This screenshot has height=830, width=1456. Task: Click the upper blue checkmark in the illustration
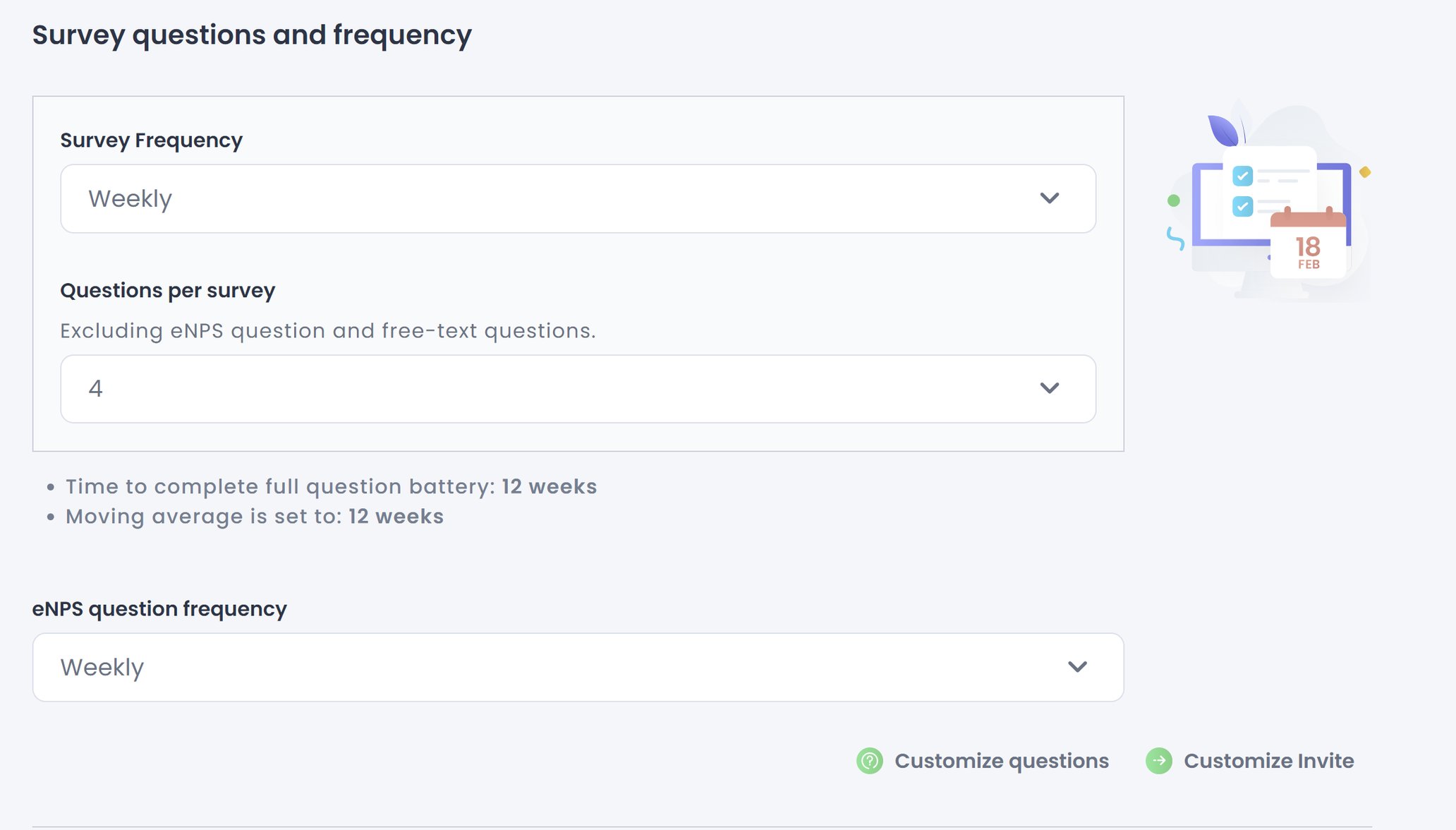pos(1242,175)
